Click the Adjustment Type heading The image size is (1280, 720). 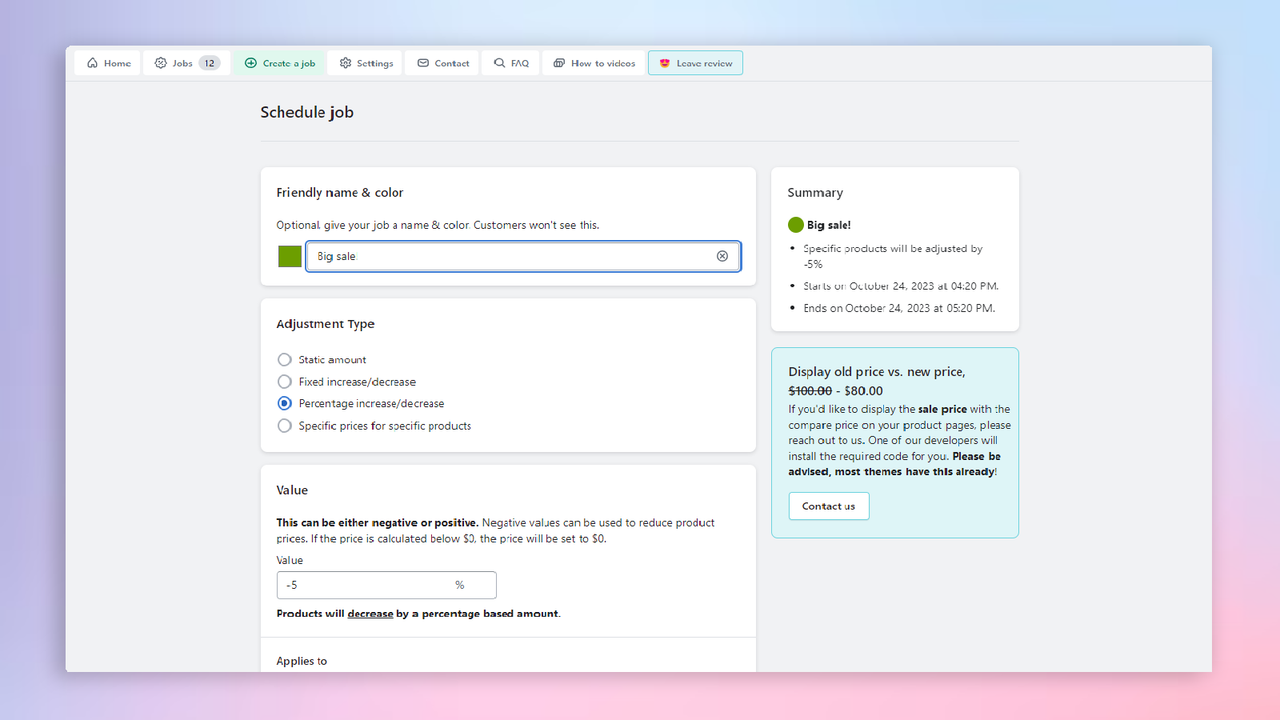325,324
